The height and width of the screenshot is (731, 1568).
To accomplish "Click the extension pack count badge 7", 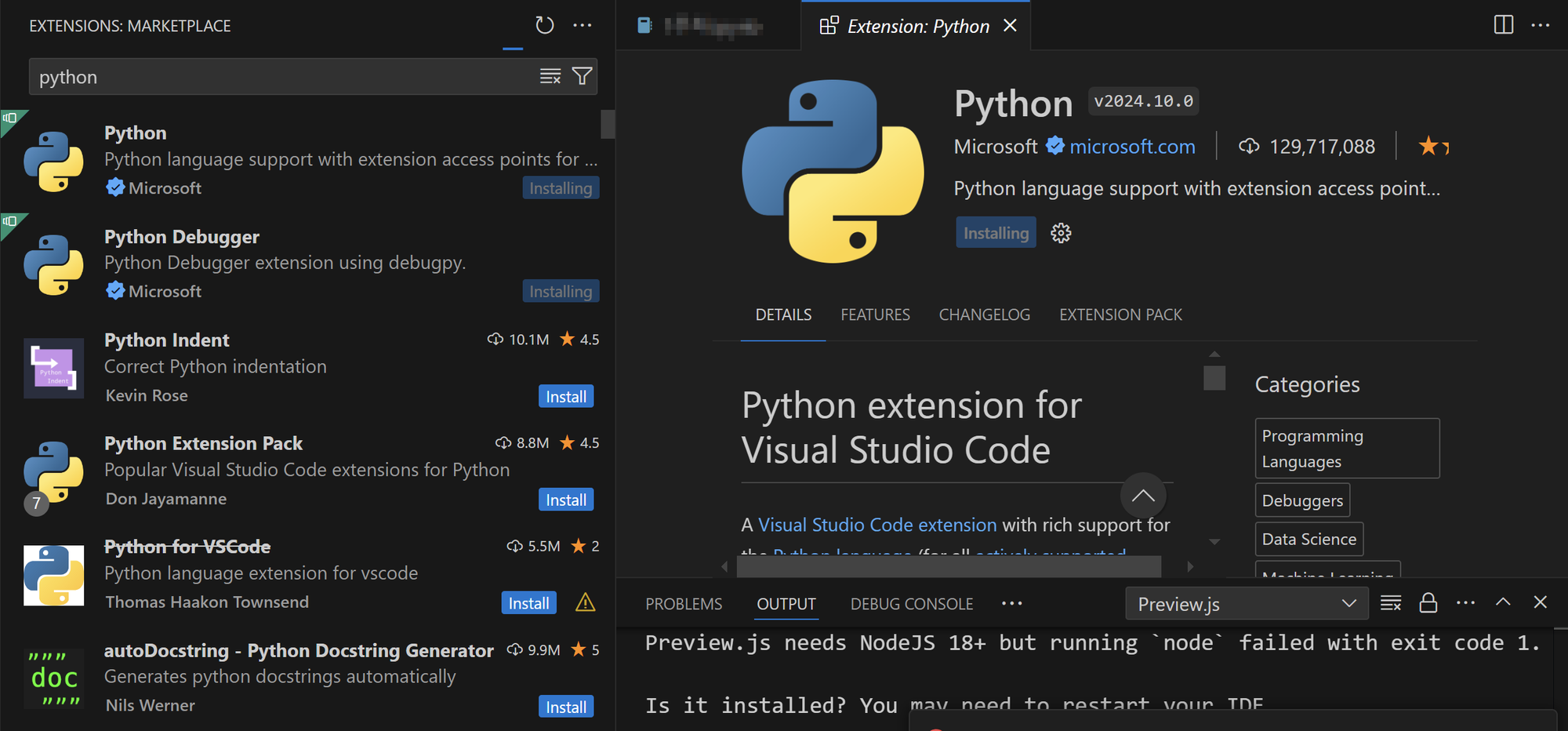I will click(37, 504).
